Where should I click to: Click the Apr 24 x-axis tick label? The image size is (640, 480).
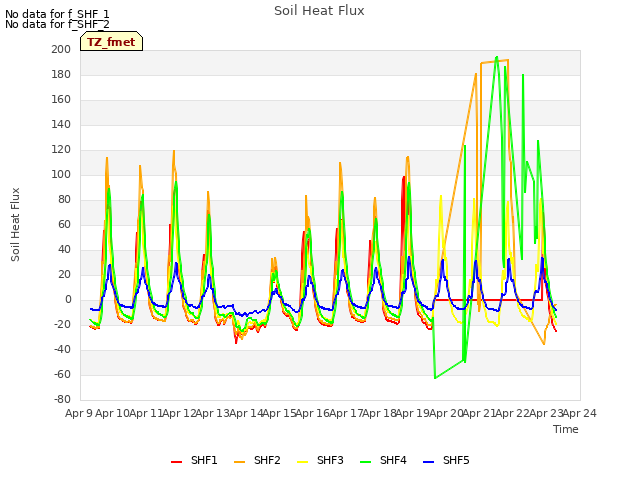click(x=580, y=413)
